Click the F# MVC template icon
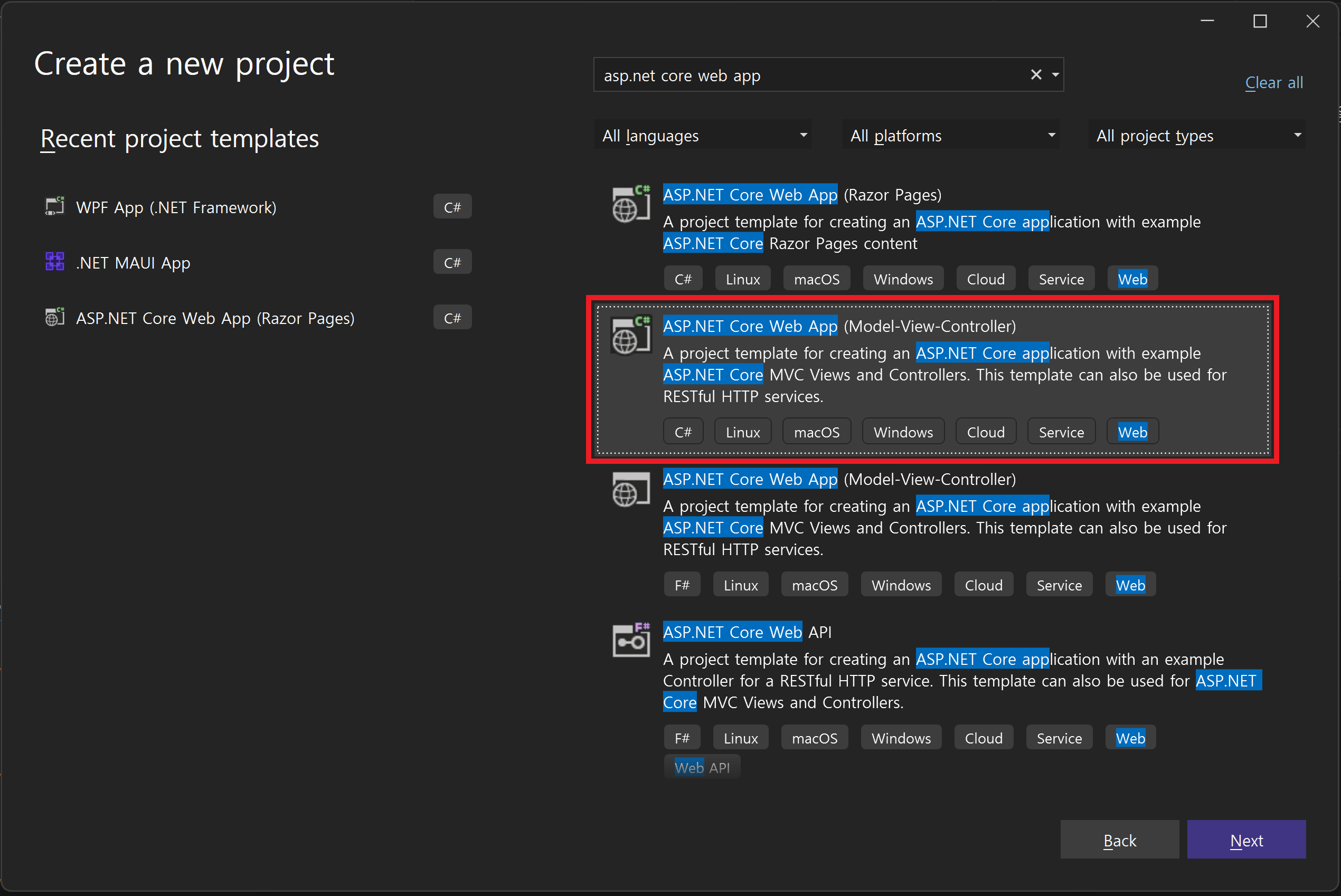Image resolution: width=1341 pixels, height=896 pixels. coord(630,490)
